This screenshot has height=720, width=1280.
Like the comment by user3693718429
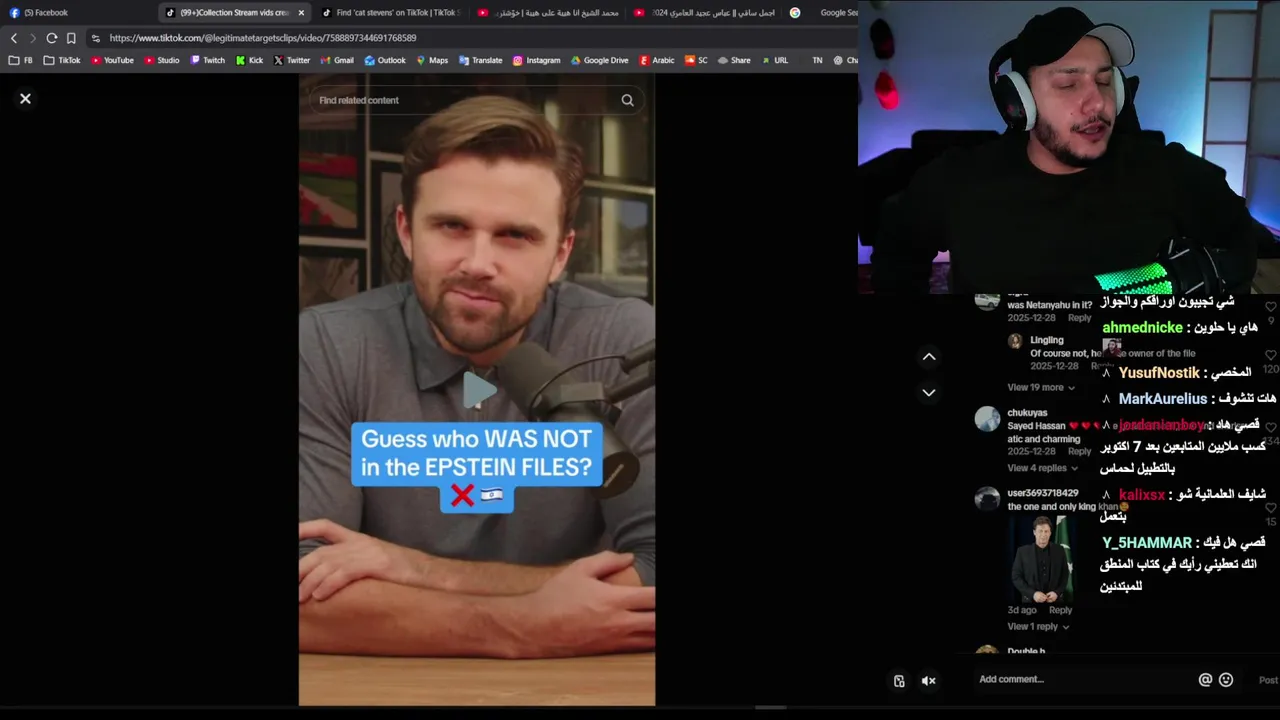click(1271, 508)
